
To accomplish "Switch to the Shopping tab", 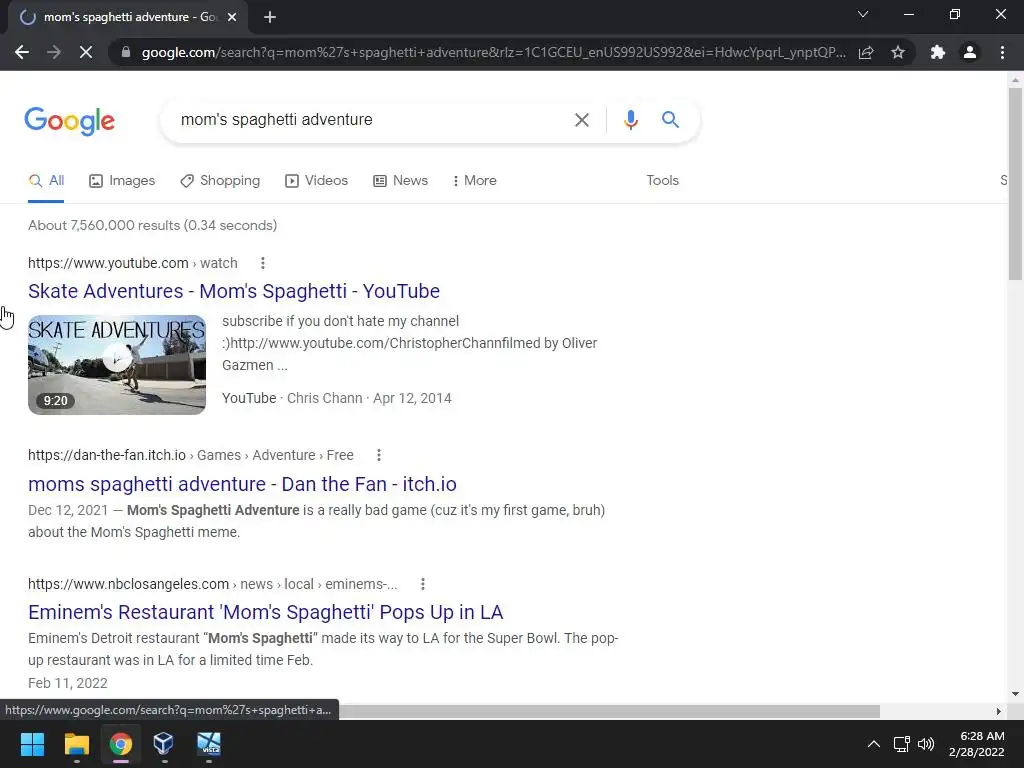I will (x=220, y=181).
